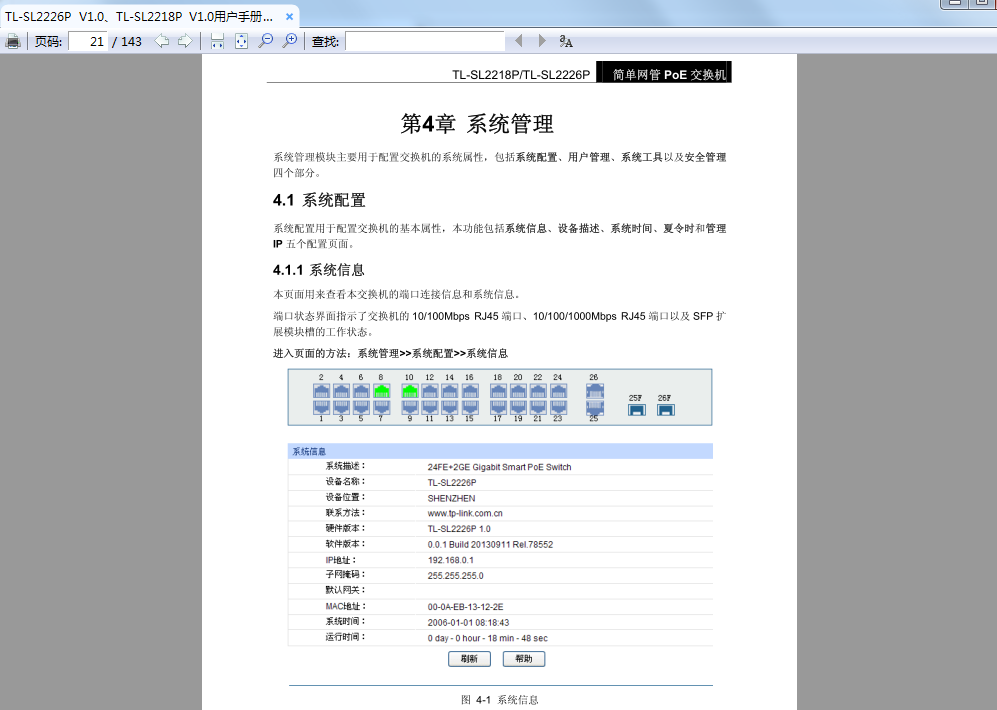Toggle match case search icon
Screen dimensions: 997x710
(x=566, y=41)
